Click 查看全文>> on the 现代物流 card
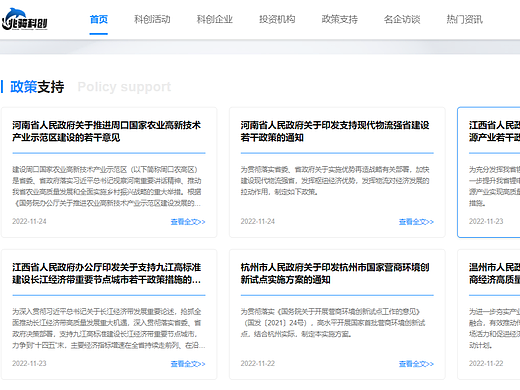The width and height of the screenshot is (520, 390). point(416,222)
